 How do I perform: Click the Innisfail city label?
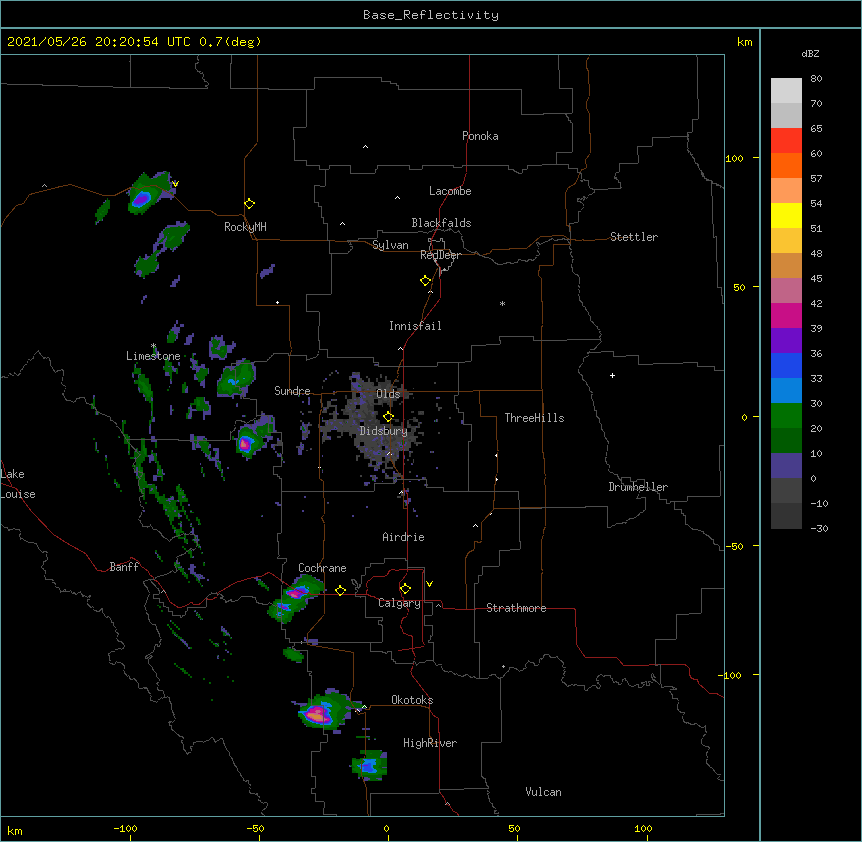pyautogui.click(x=415, y=326)
